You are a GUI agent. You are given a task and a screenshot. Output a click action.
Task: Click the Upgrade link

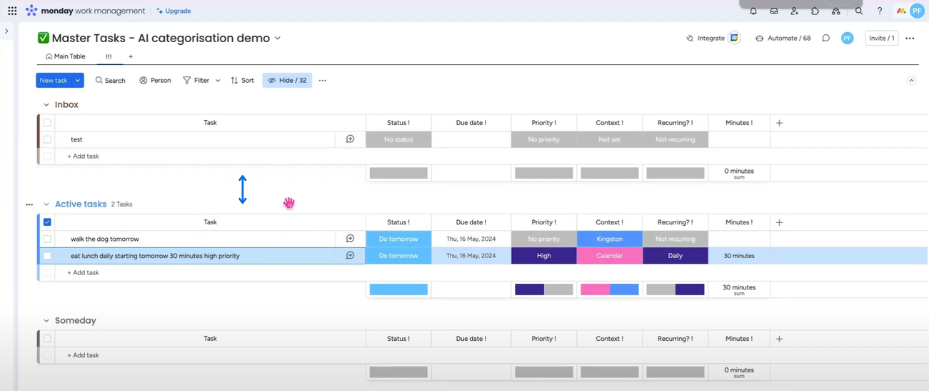(174, 11)
